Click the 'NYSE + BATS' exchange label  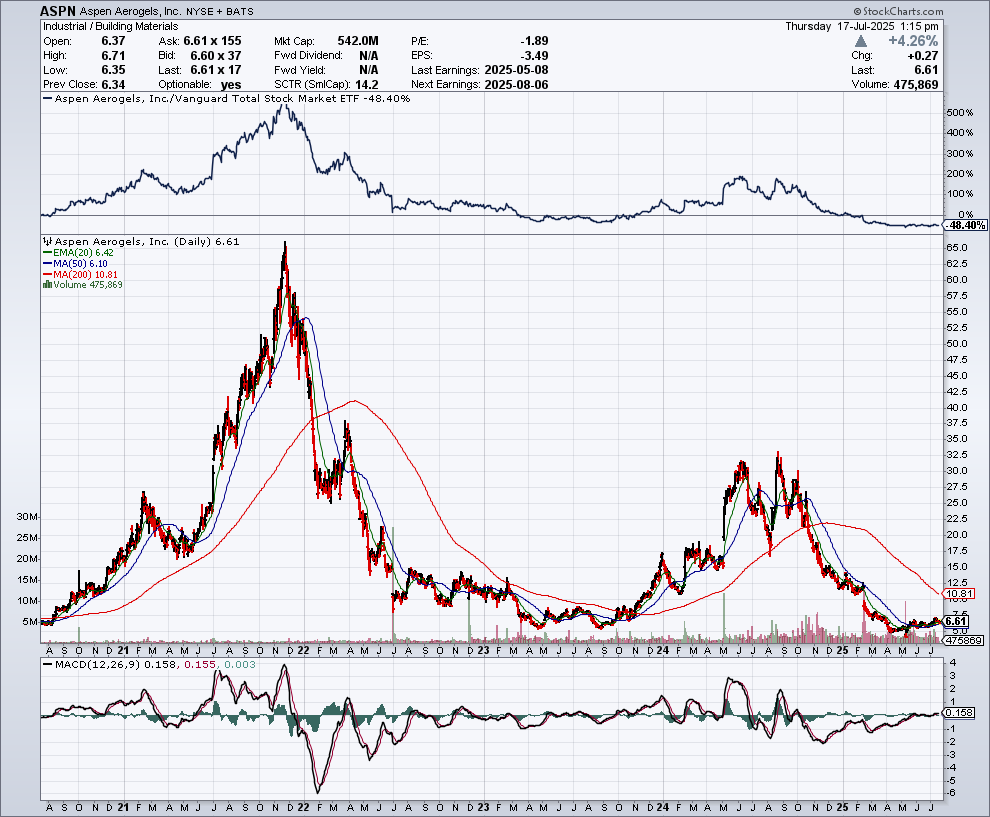[x=220, y=12]
